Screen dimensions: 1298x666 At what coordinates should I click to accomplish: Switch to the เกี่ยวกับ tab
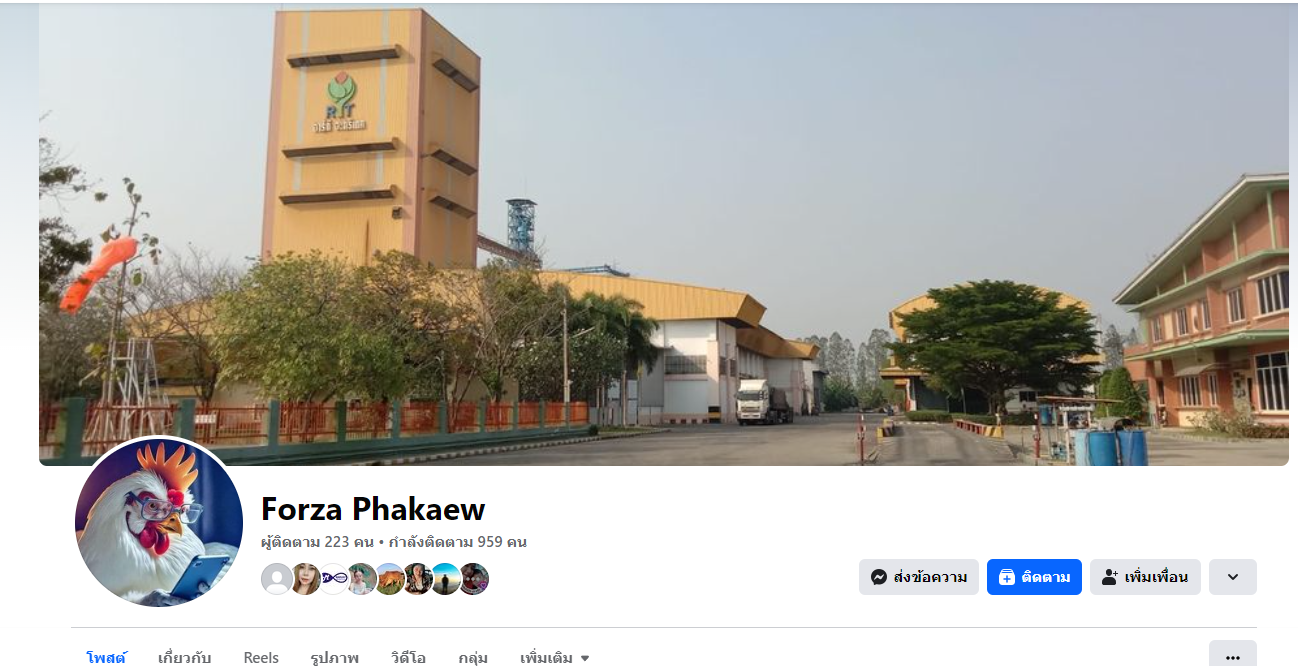(x=185, y=657)
